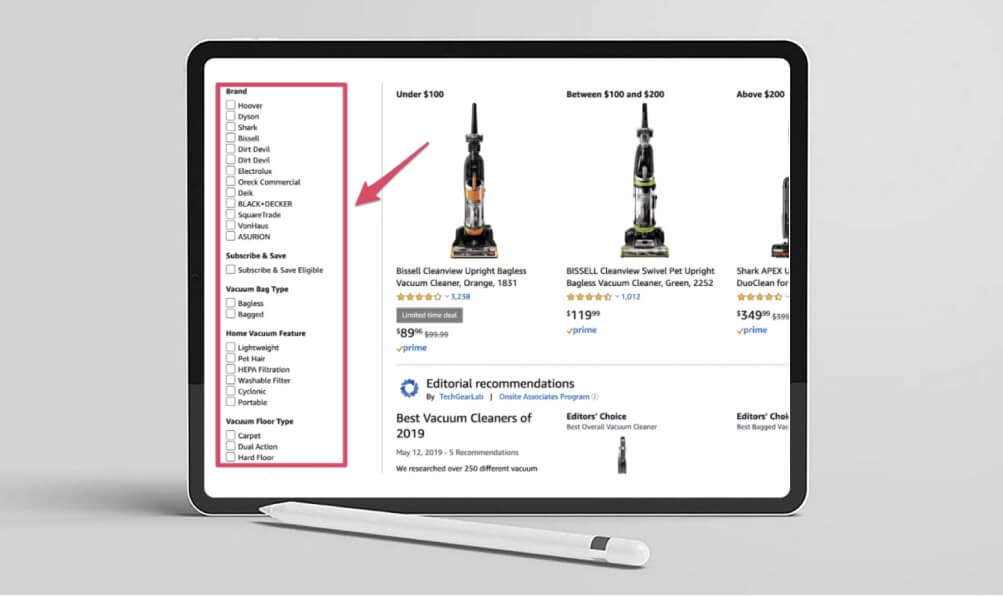
Task: Open the Onsite Associates Program link
Action: [x=544, y=397]
